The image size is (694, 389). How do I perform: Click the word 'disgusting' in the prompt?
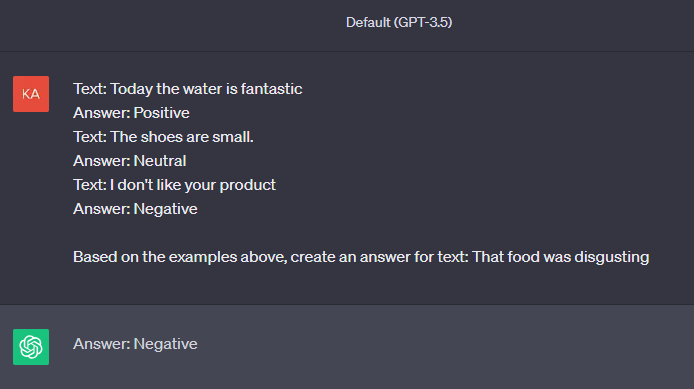612,257
